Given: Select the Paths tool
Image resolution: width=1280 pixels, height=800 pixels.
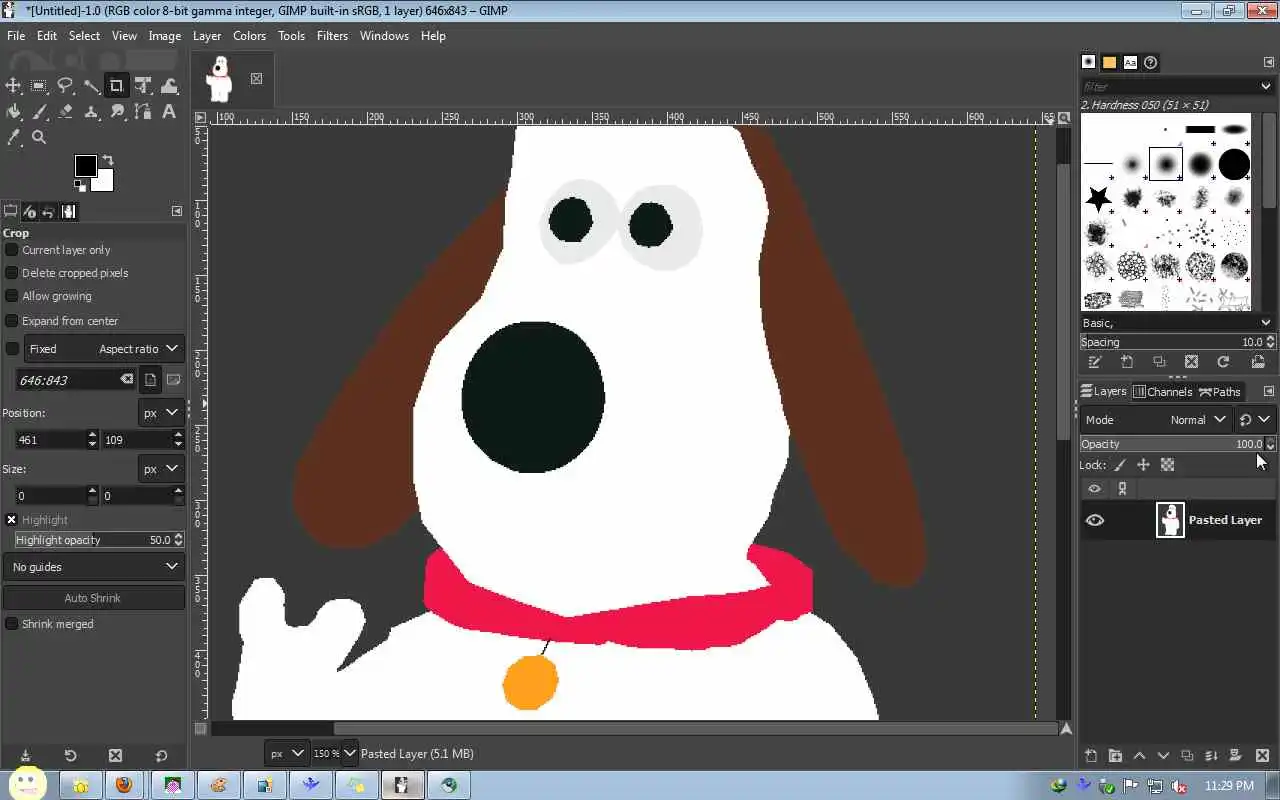Looking at the screenshot, I should pos(143,112).
